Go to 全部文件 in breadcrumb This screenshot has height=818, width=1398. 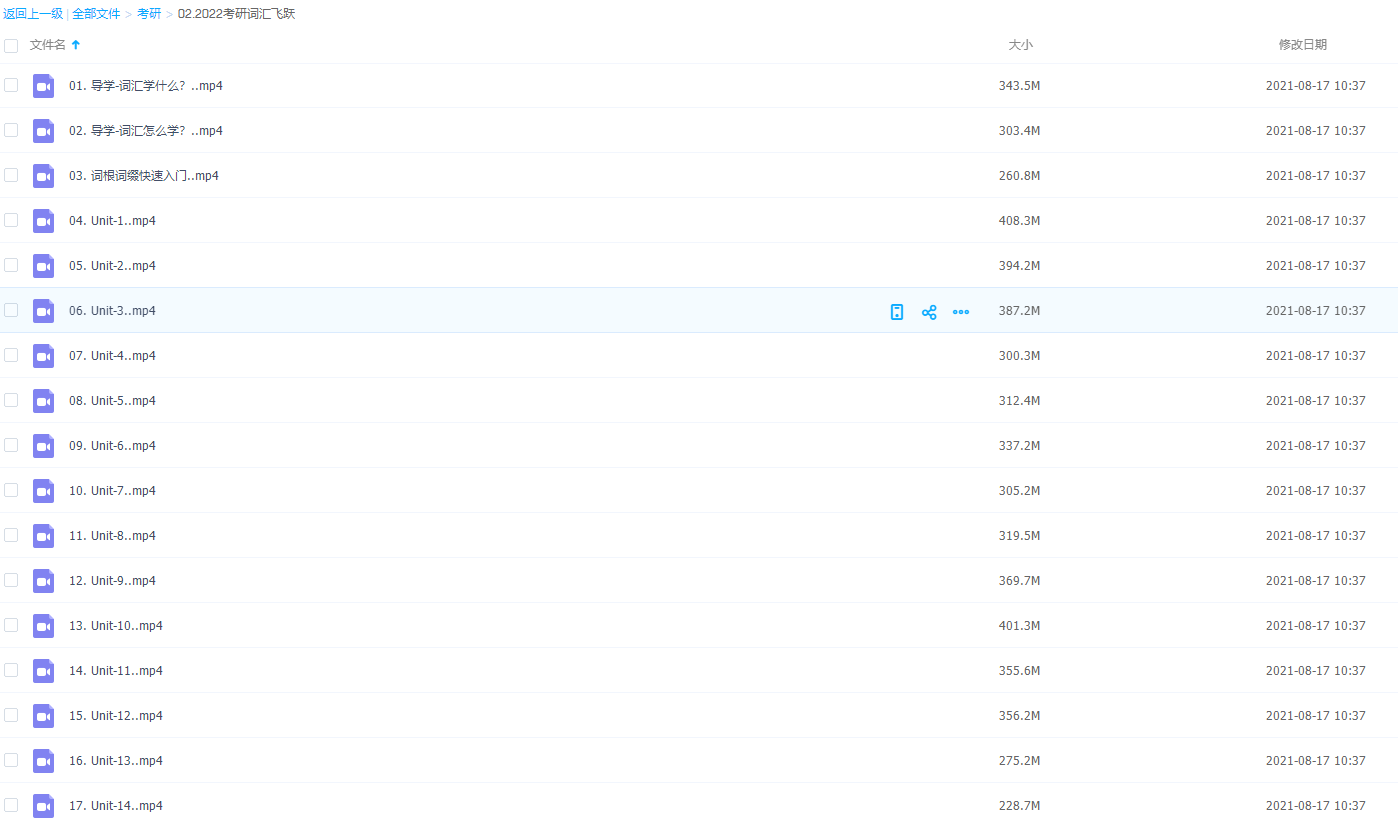[96, 14]
